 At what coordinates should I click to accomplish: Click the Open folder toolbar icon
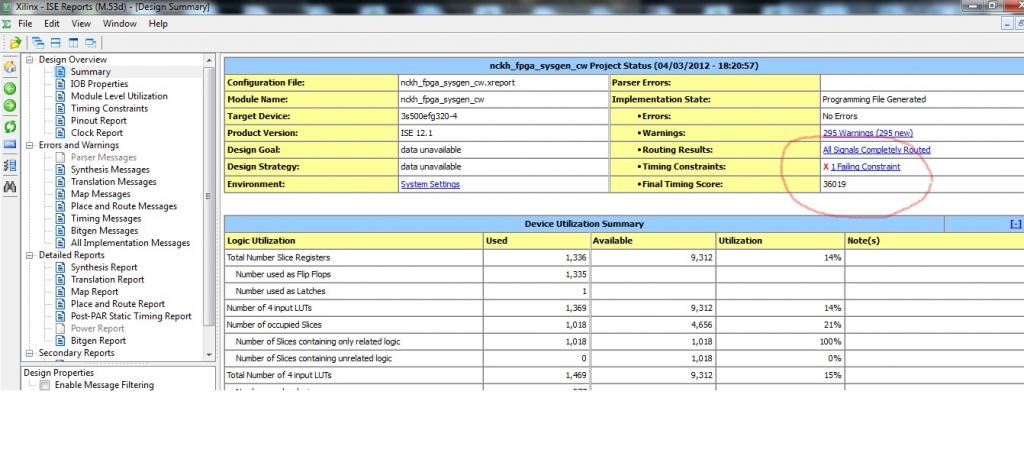[x=15, y=43]
